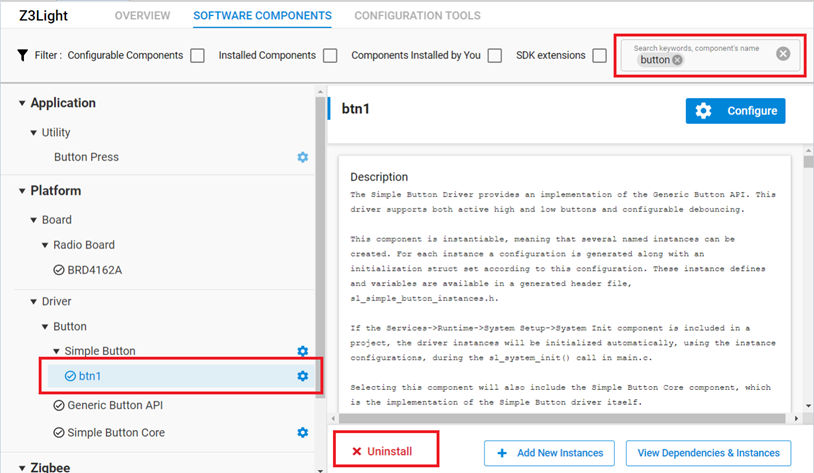Collapse the Driver node
814x473 pixels.
[x=34, y=302]
